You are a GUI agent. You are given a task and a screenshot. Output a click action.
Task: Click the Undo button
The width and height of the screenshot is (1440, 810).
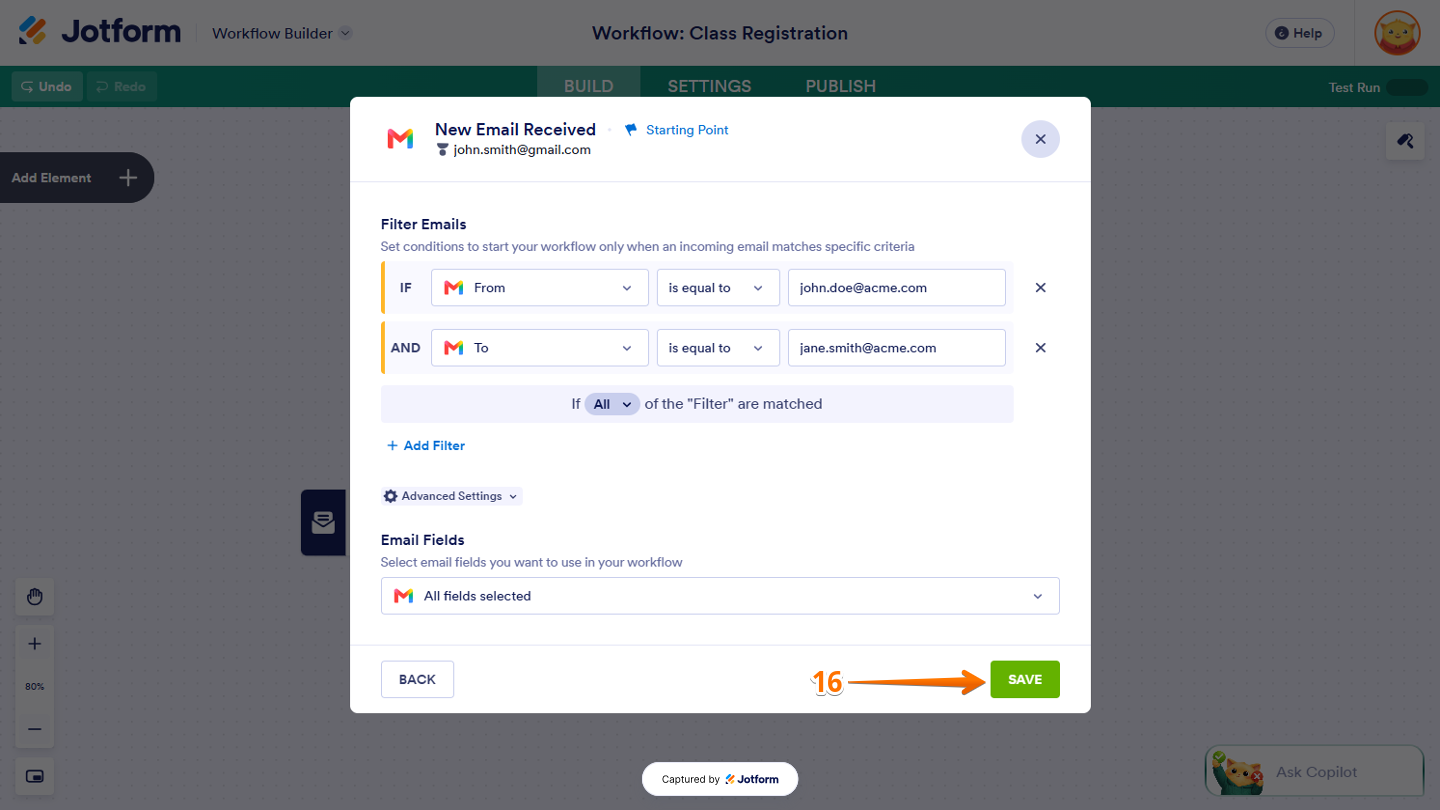47,87
